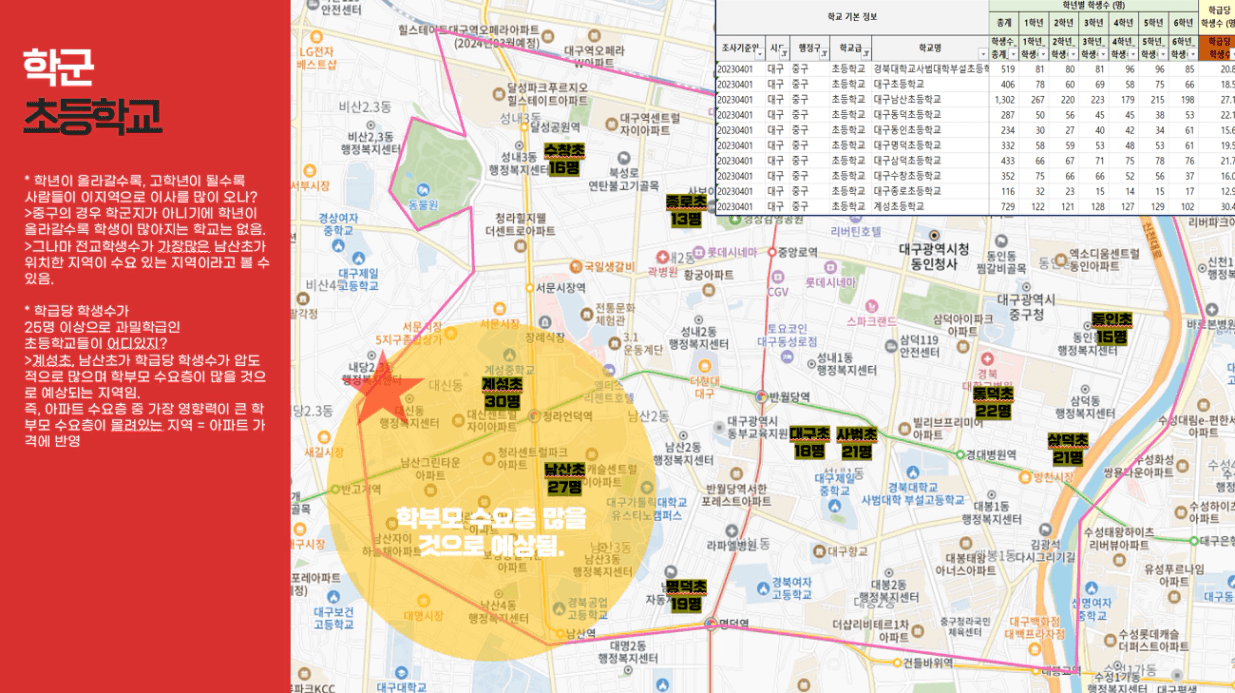Click the 남산초 27명 map label
The width and height of the screenshot is (1235, 693).
(564, 479)
